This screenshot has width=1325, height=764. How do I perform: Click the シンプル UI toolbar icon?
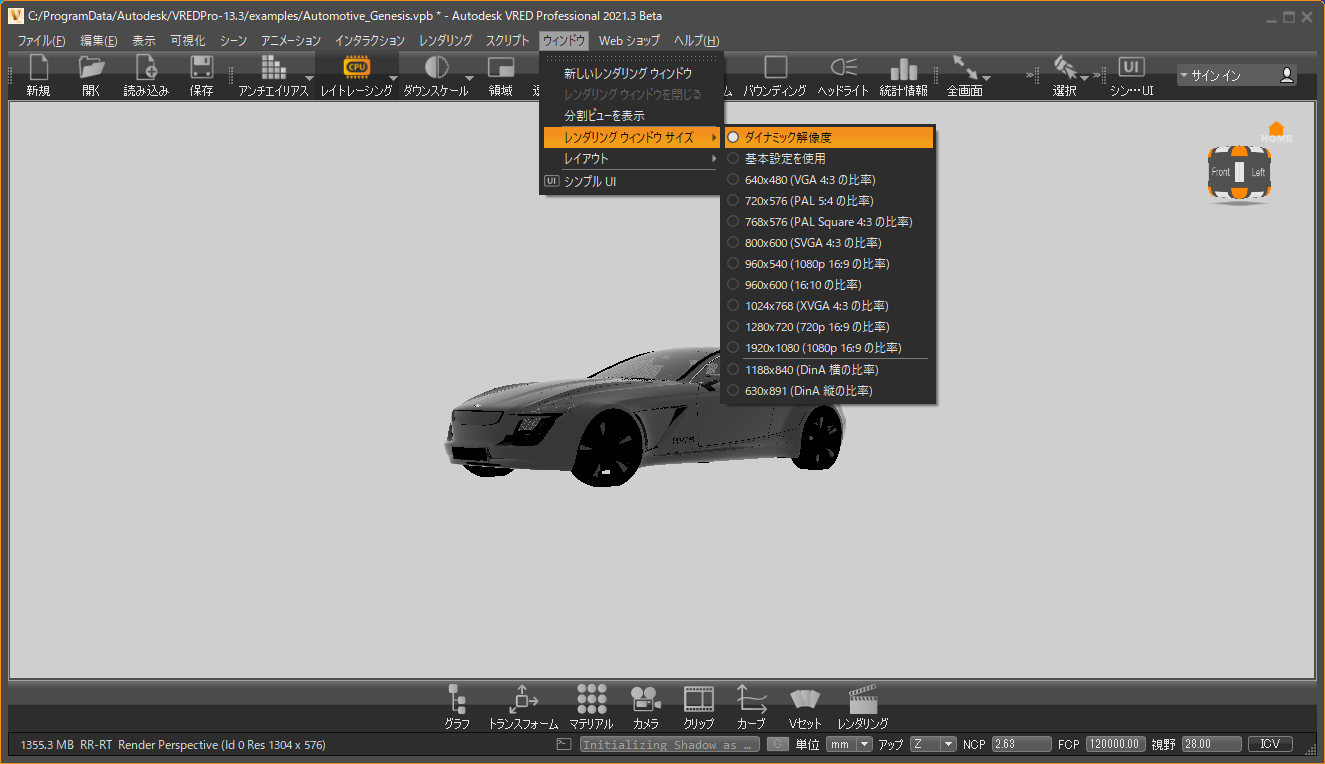click(x=1131, y=67)
